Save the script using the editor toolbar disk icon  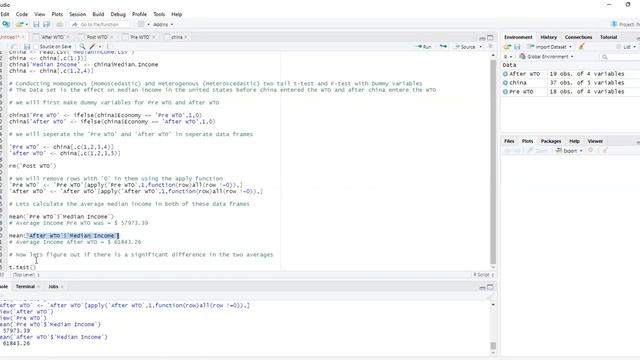tap(27, 47)
